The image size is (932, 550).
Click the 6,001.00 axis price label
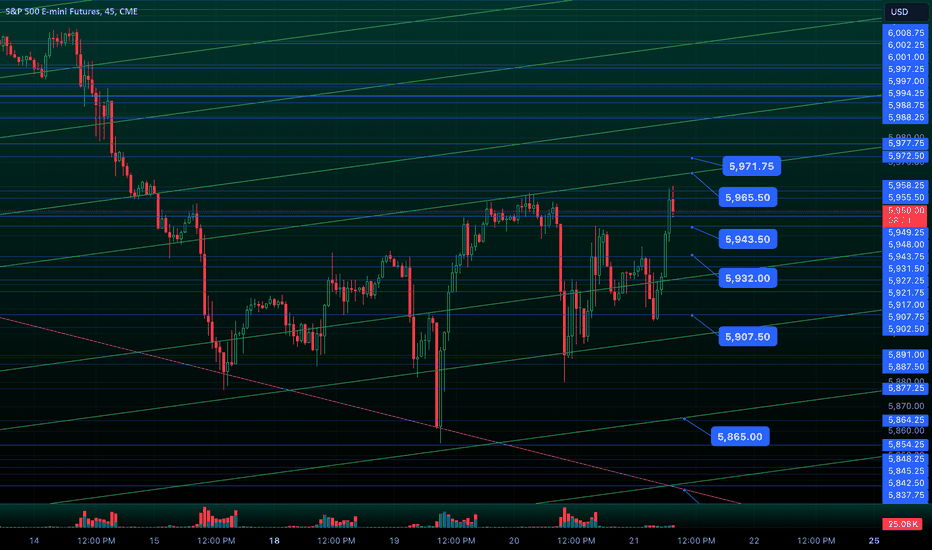tap(906, 57)
